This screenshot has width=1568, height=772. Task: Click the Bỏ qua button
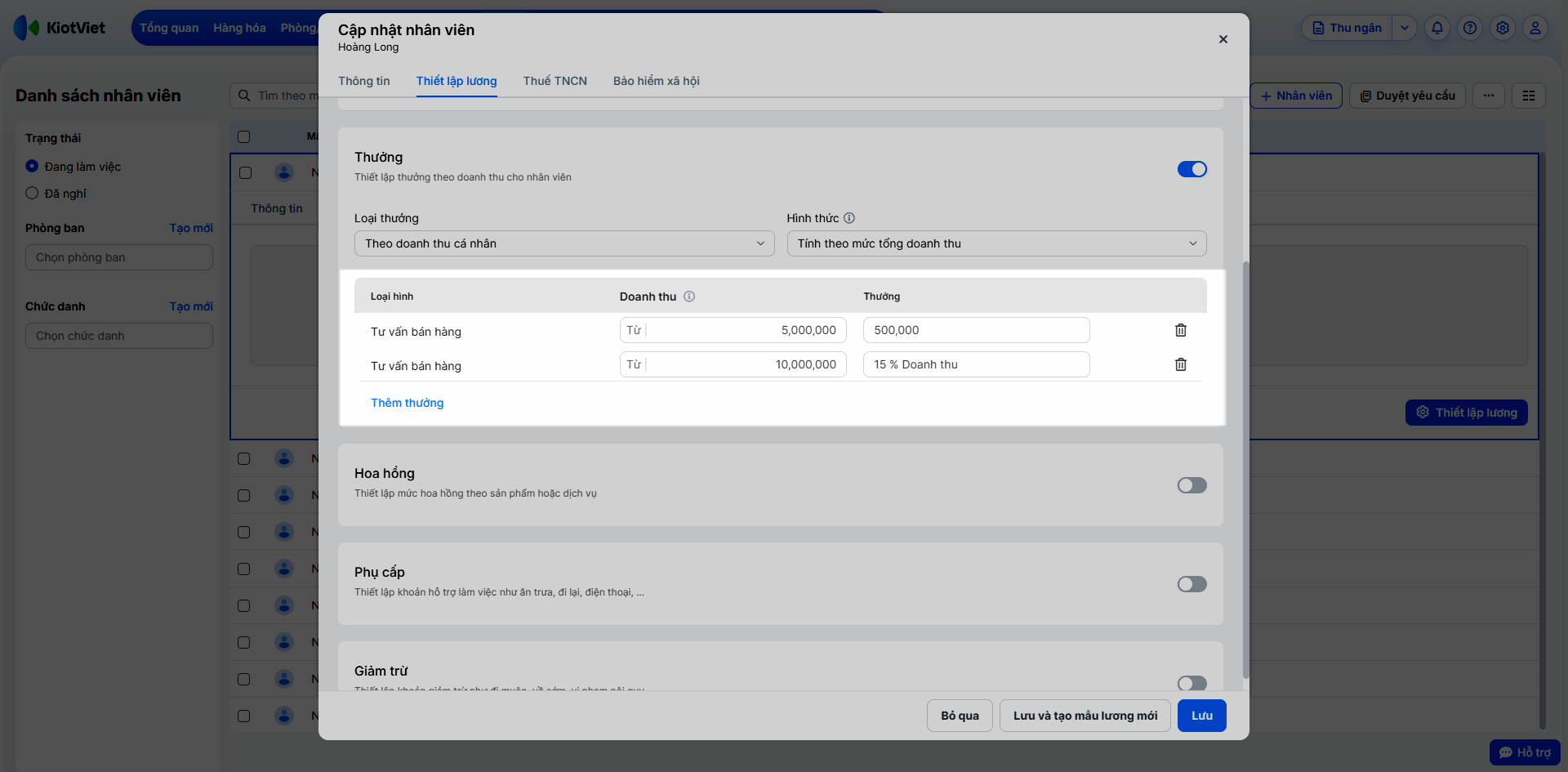(960, 716)
